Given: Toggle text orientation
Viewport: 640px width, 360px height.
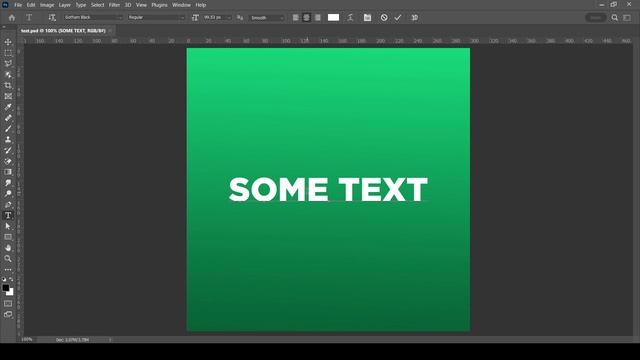Looking at the screenshot, I should (51, 18).
